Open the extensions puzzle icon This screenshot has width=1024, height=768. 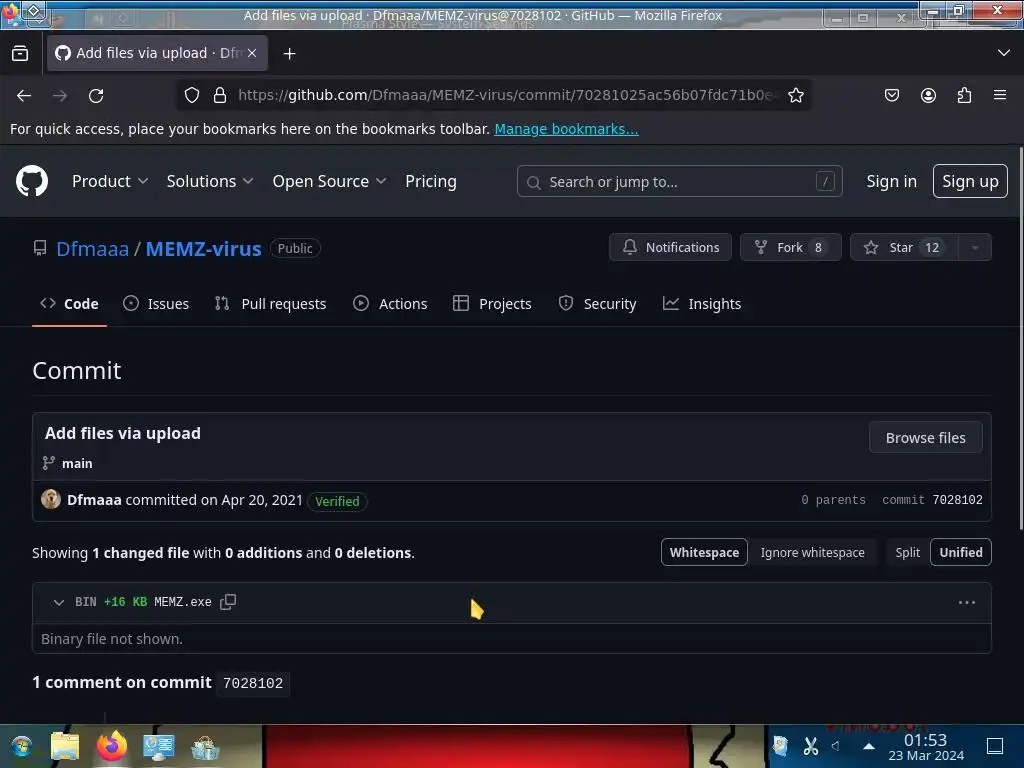964,95
